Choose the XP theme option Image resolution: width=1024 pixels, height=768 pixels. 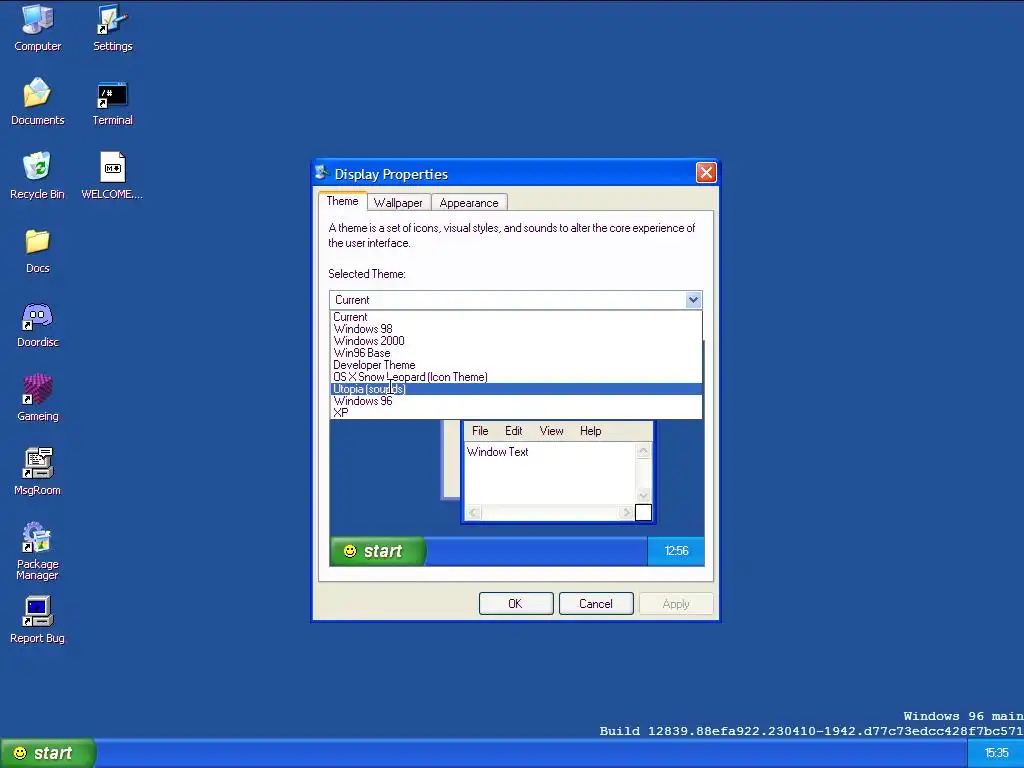click(x=516, y=413)
